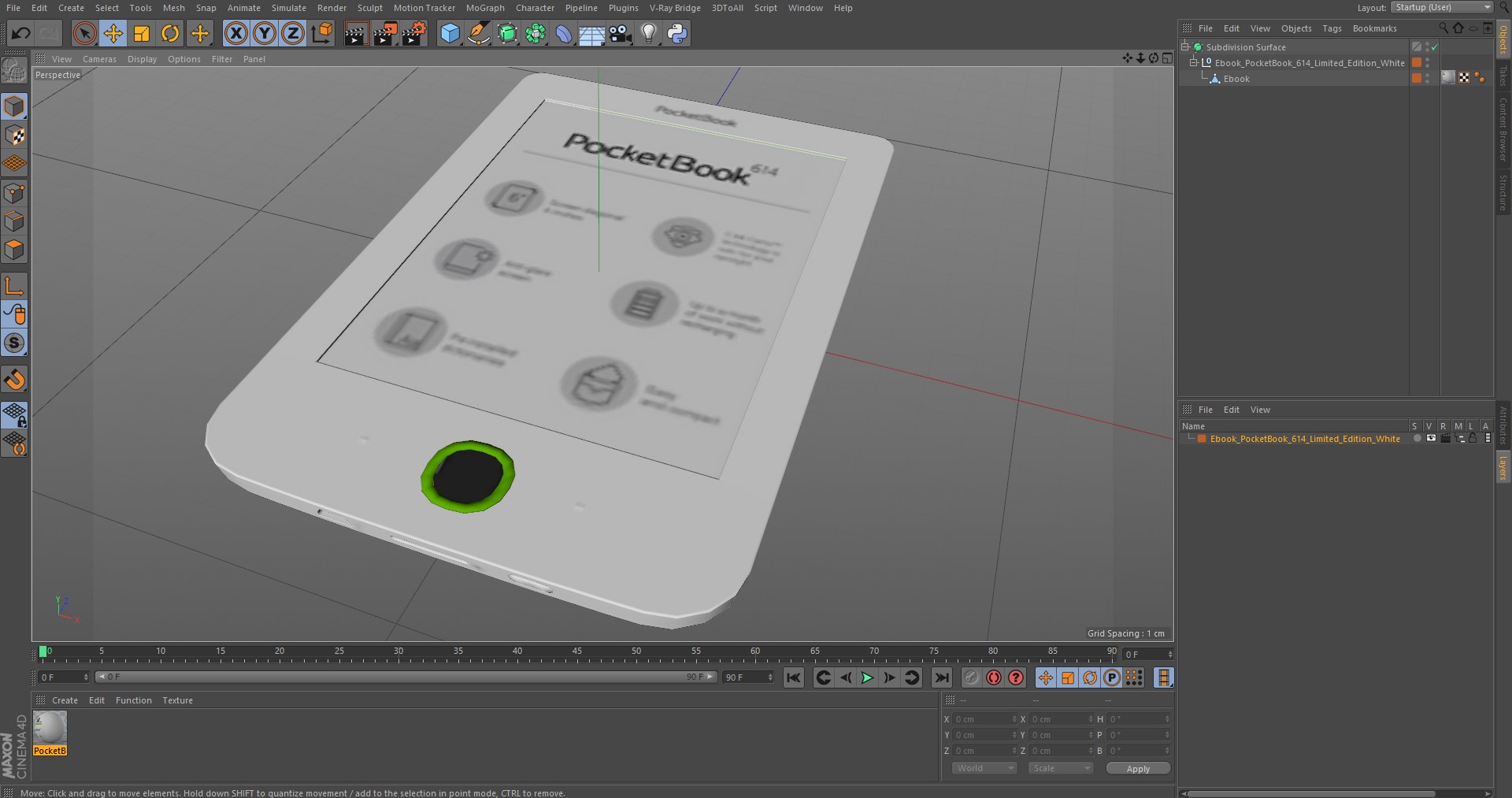The width and height of the screenshot is (1512, 798).
Task: Open the Floor environment icon
Action: pos(592,33)
